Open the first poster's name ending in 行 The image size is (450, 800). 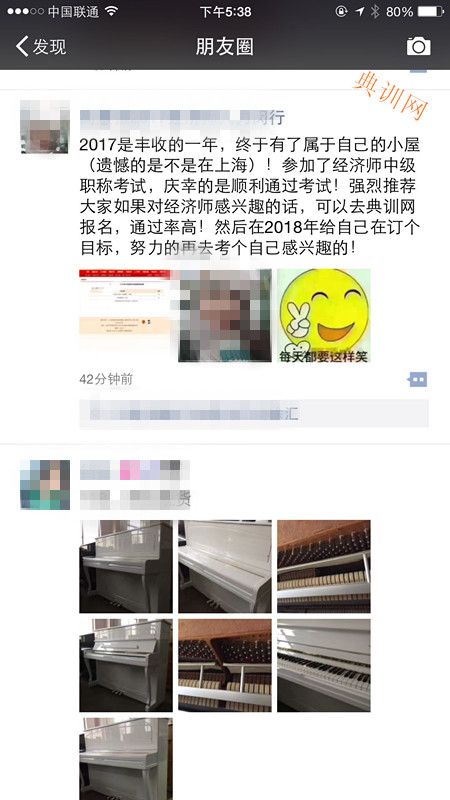[182, 118]
